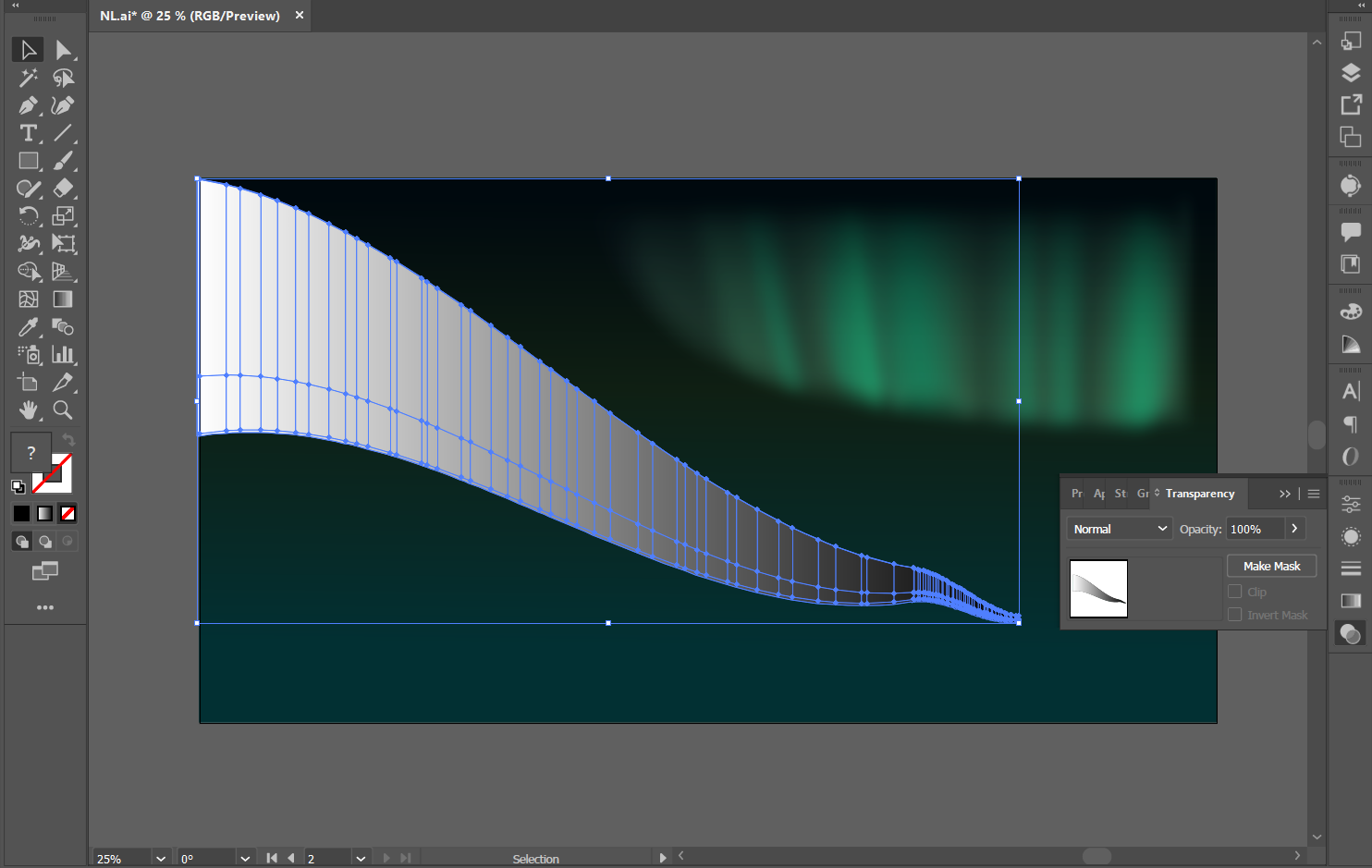Activate the Perspective Grid tool
The width and height of the screenshot is (1372, 868).
point(63,272)
